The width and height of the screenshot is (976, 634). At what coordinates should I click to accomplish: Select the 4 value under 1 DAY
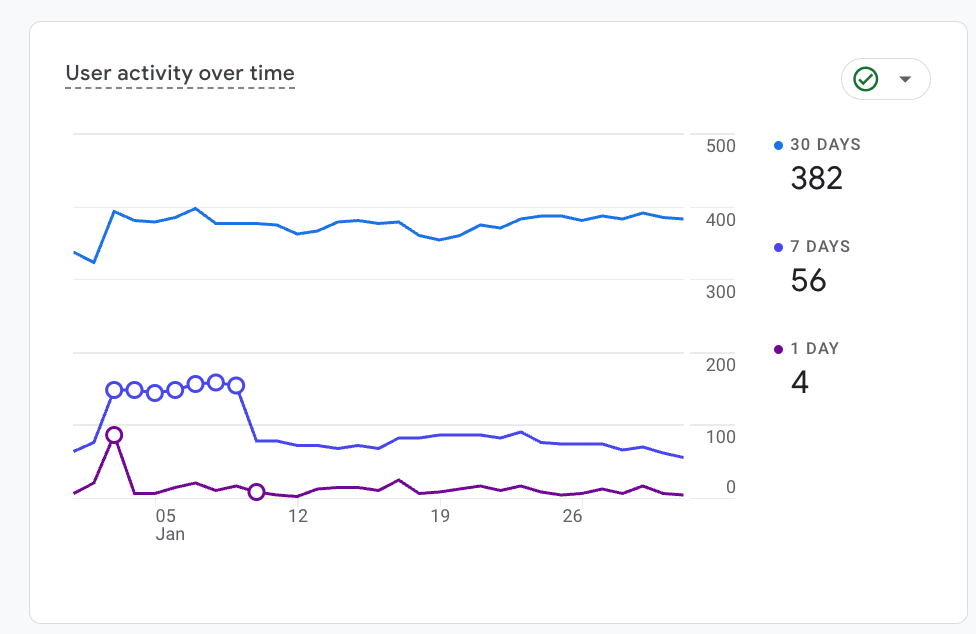799,382
